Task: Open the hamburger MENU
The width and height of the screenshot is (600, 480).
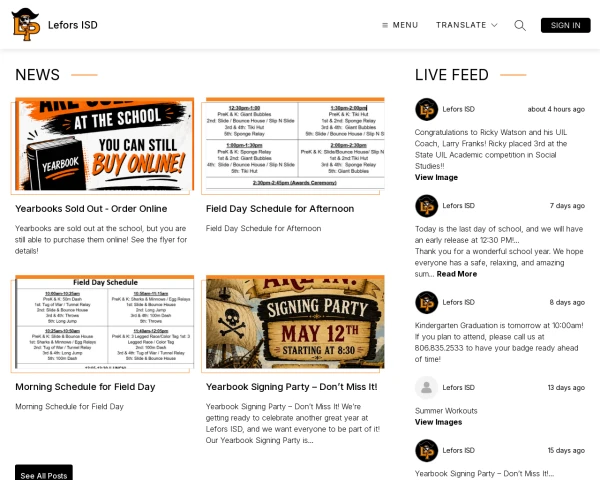Action: tap(400, 25)
